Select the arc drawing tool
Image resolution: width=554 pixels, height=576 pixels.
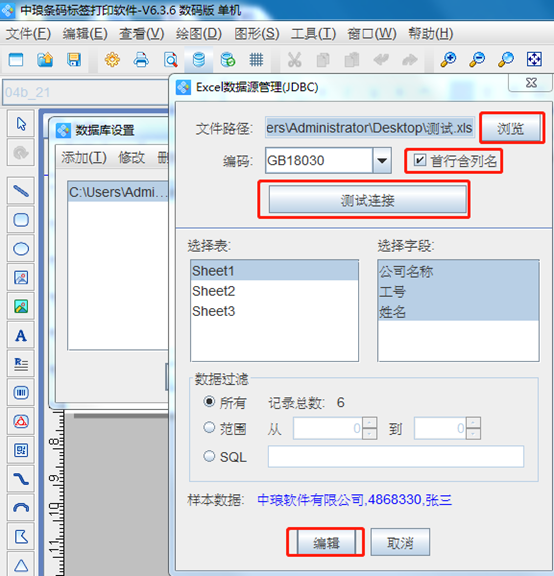coord(21,507)
